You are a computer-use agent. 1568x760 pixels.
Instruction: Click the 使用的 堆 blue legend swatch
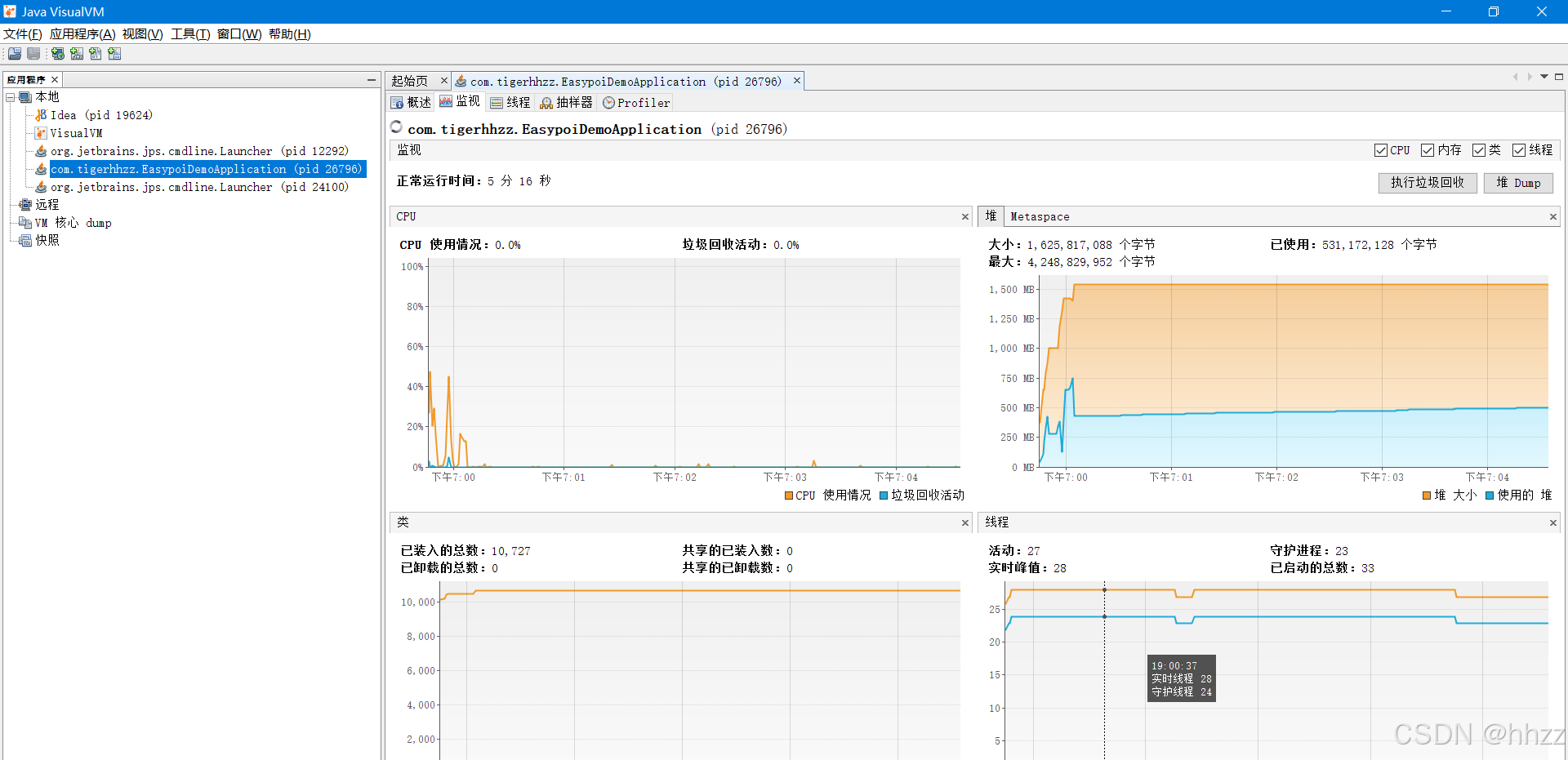click(1490, 496)
